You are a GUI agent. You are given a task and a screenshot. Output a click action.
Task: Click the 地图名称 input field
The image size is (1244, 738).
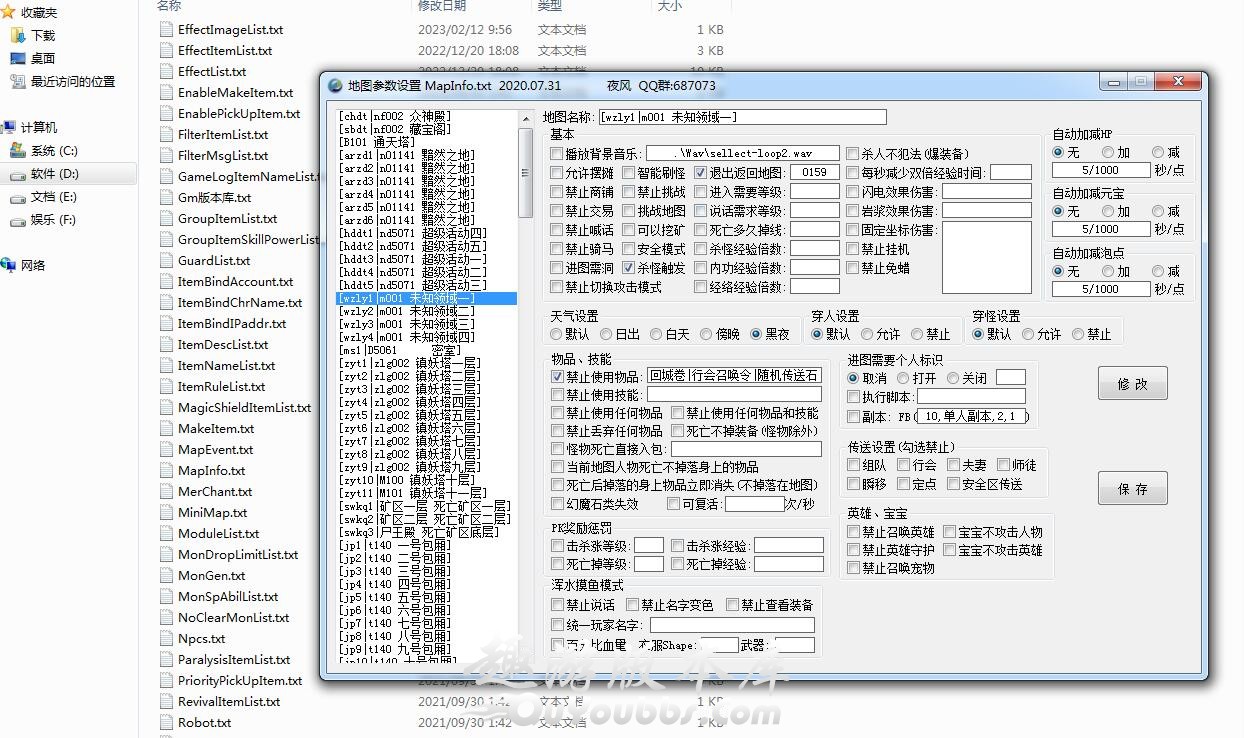(x=742, y=117)
